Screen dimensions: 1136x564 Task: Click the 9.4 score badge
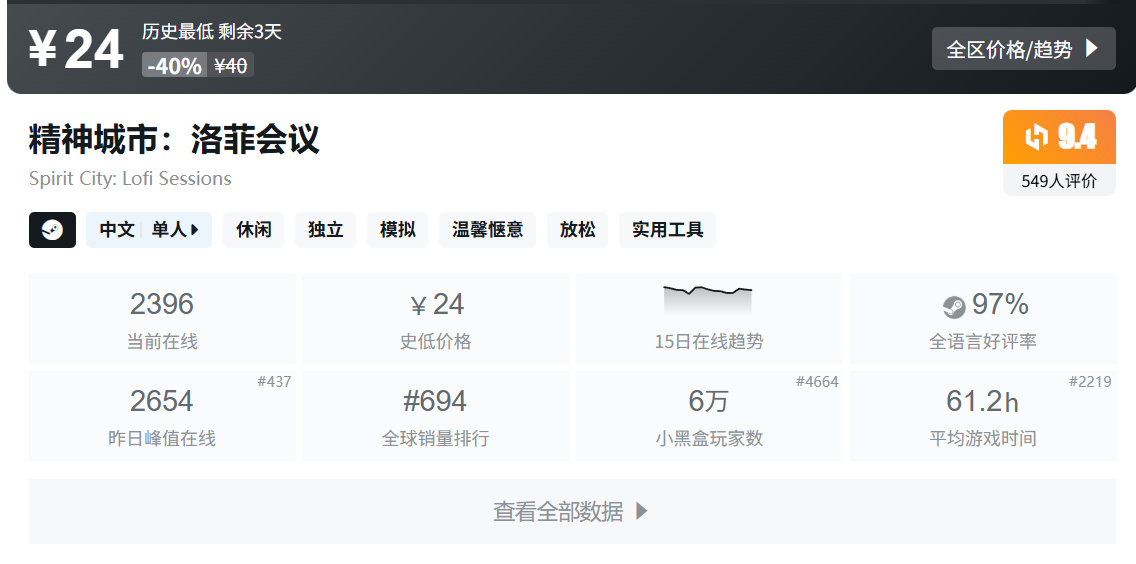1059,137
